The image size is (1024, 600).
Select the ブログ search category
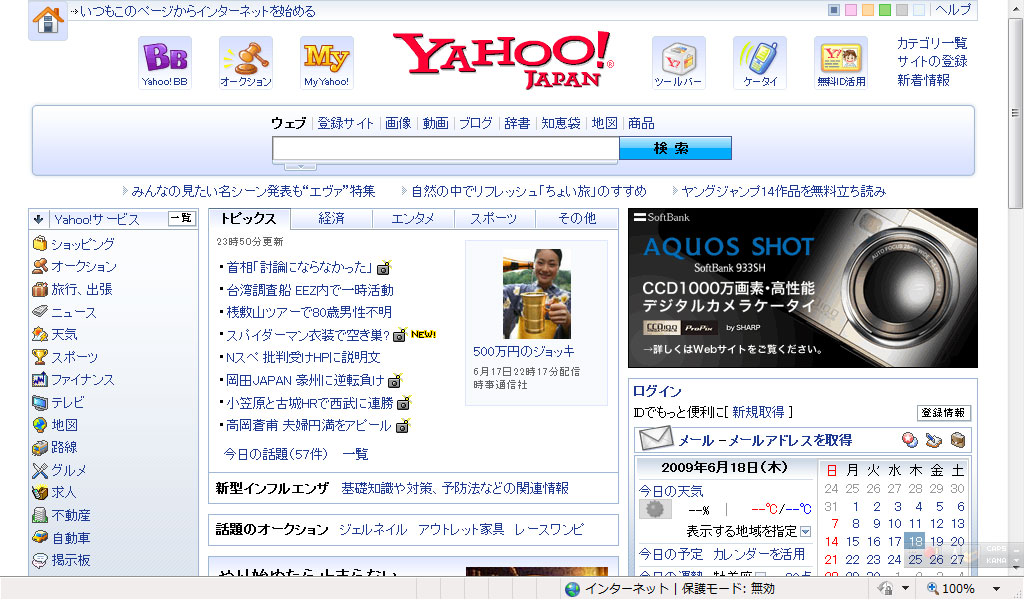point(475,123)
